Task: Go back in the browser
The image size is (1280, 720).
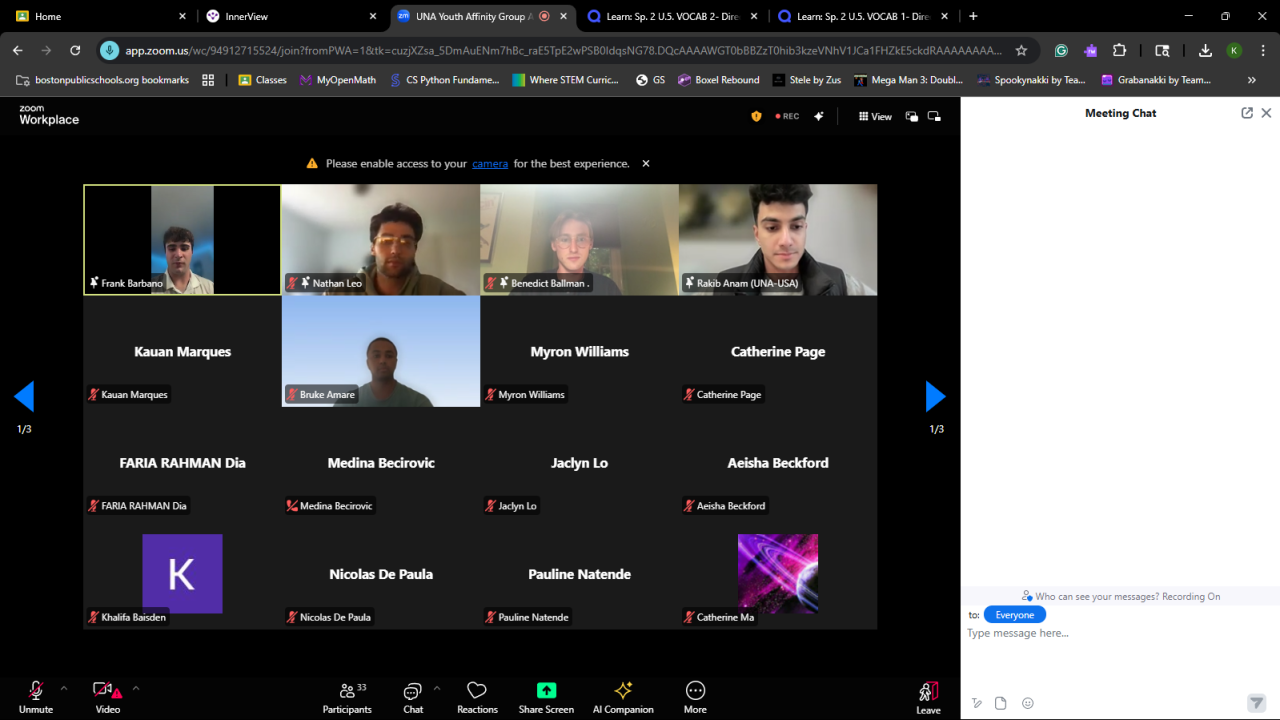Action: pyautogui.click(x=18, y=50)
